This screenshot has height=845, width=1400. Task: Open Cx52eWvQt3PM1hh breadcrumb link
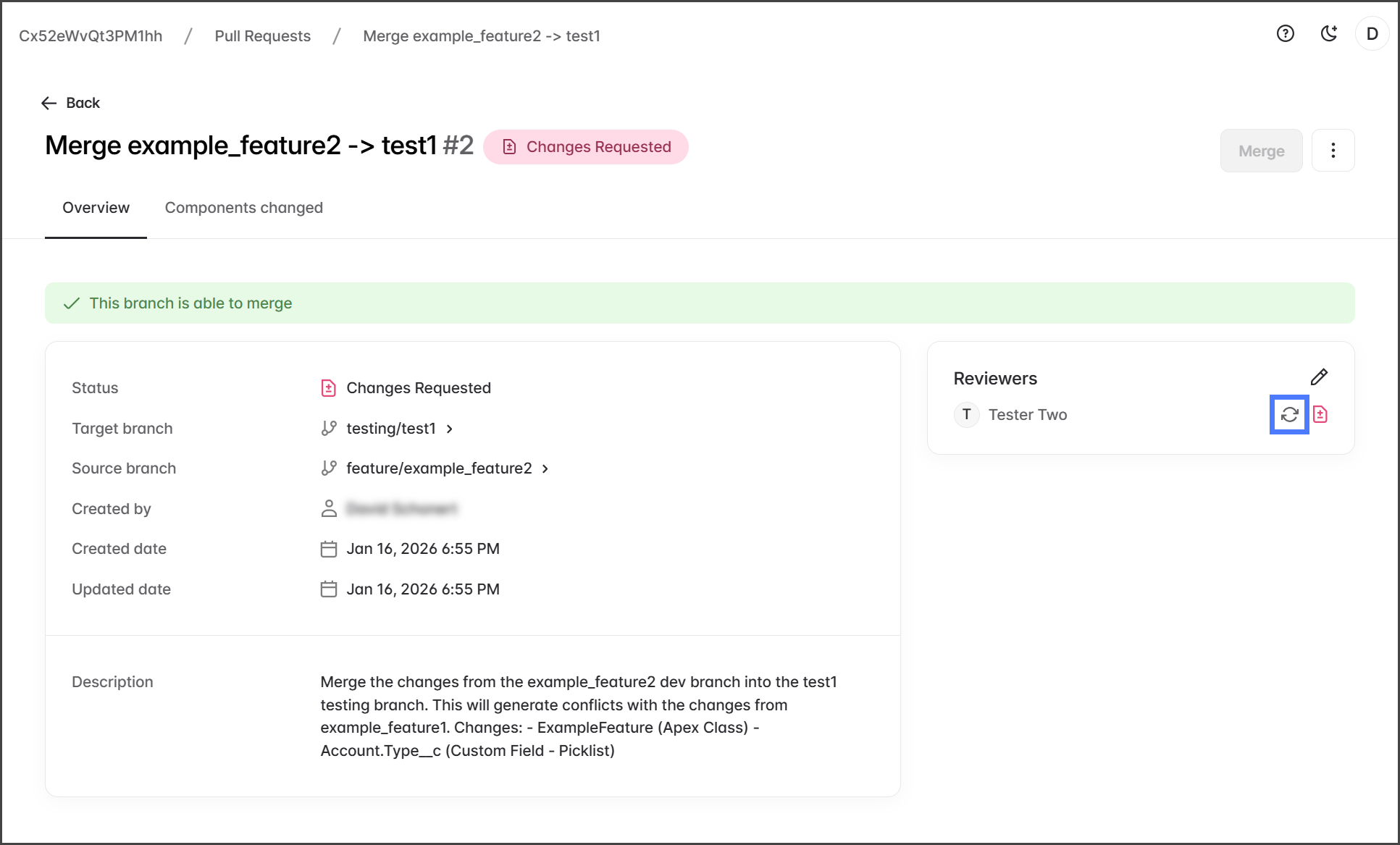coord(91,36)
